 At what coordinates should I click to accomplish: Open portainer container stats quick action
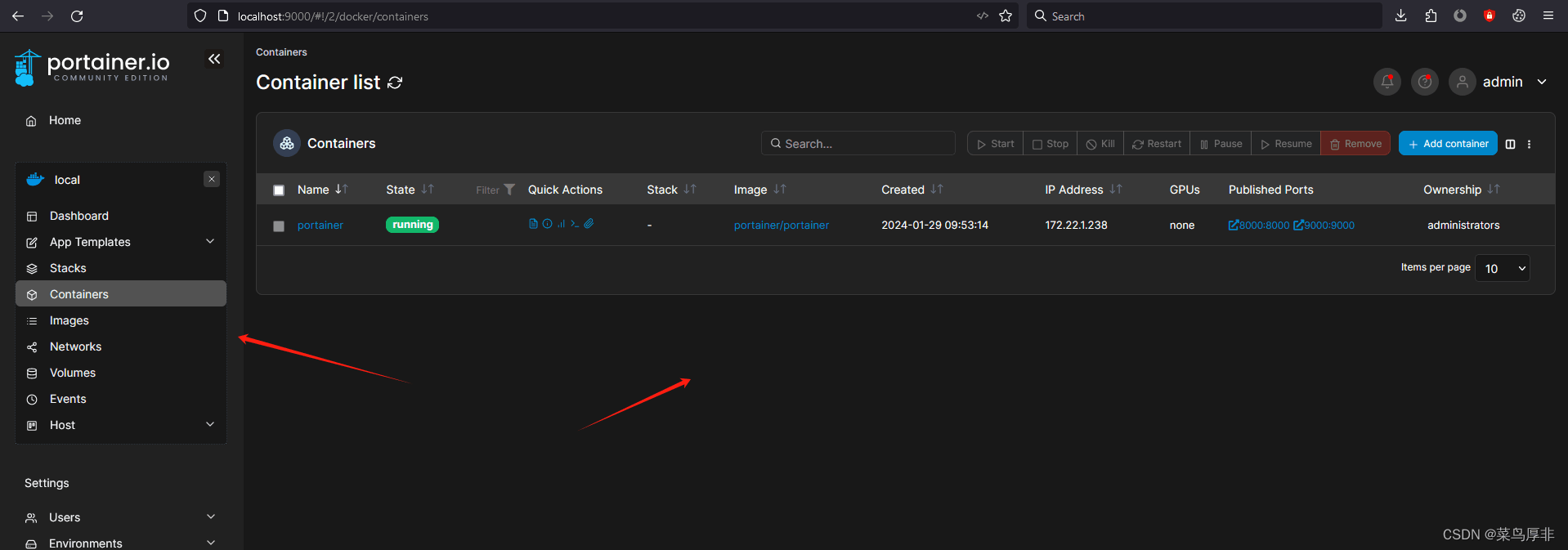point(562,224)
